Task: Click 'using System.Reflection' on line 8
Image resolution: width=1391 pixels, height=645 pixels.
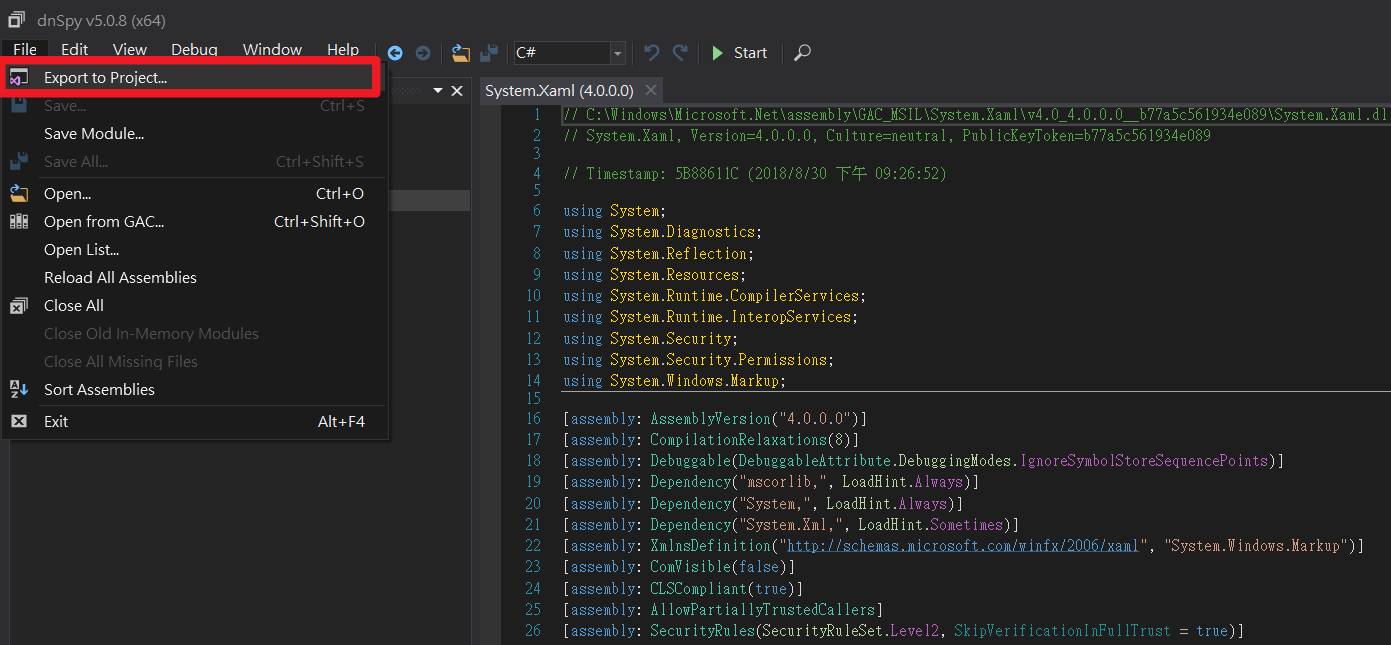Action: tap(658, 254)
